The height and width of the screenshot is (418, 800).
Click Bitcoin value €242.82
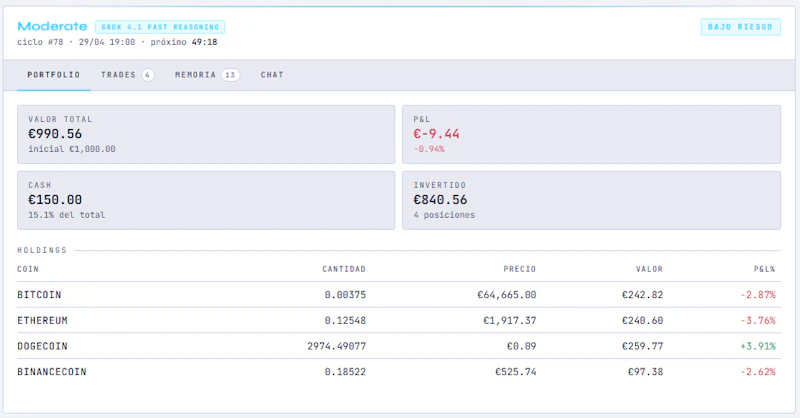(642, 295)
